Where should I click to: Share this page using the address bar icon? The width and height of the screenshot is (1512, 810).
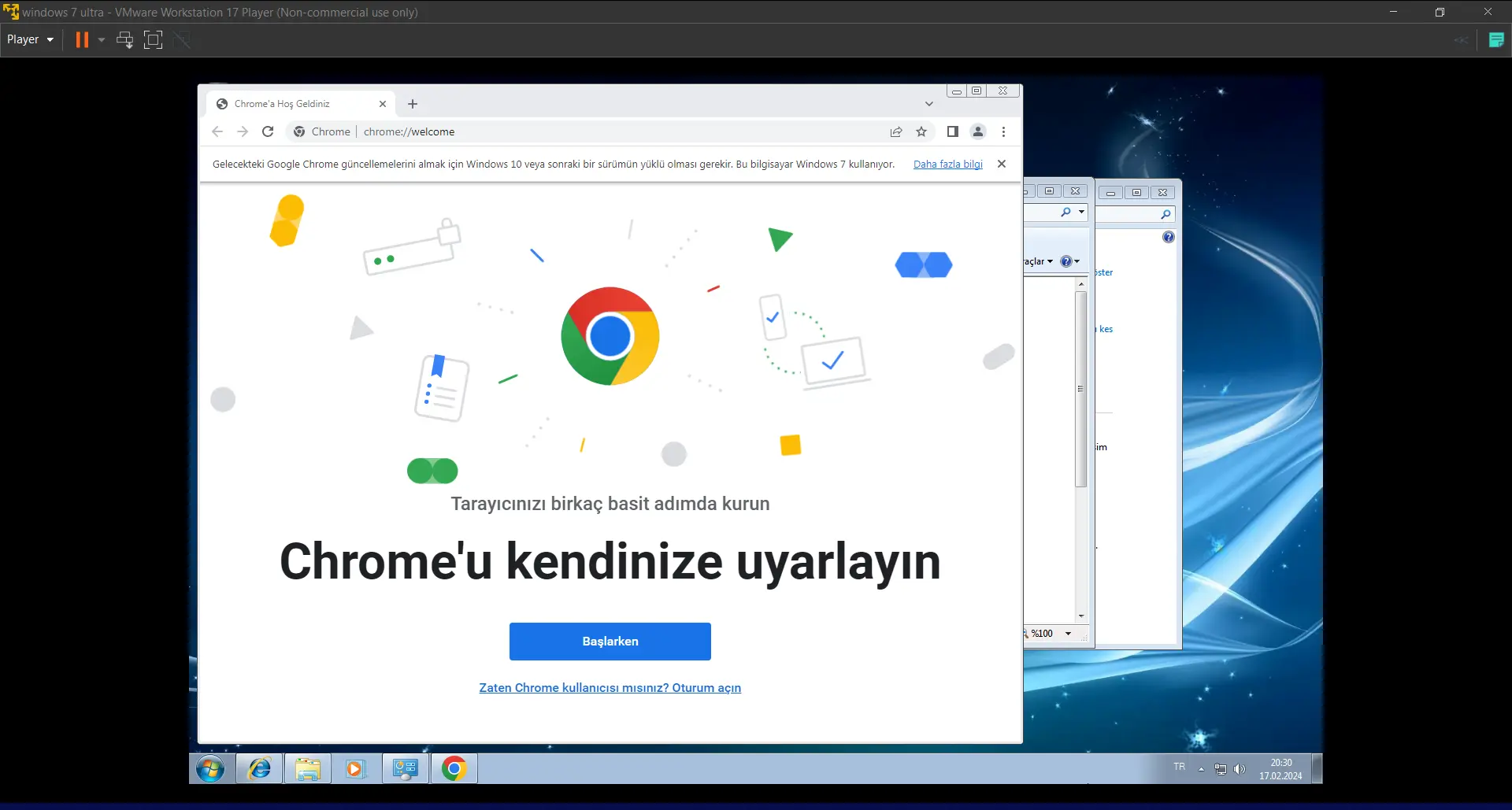tap(896, 131)
